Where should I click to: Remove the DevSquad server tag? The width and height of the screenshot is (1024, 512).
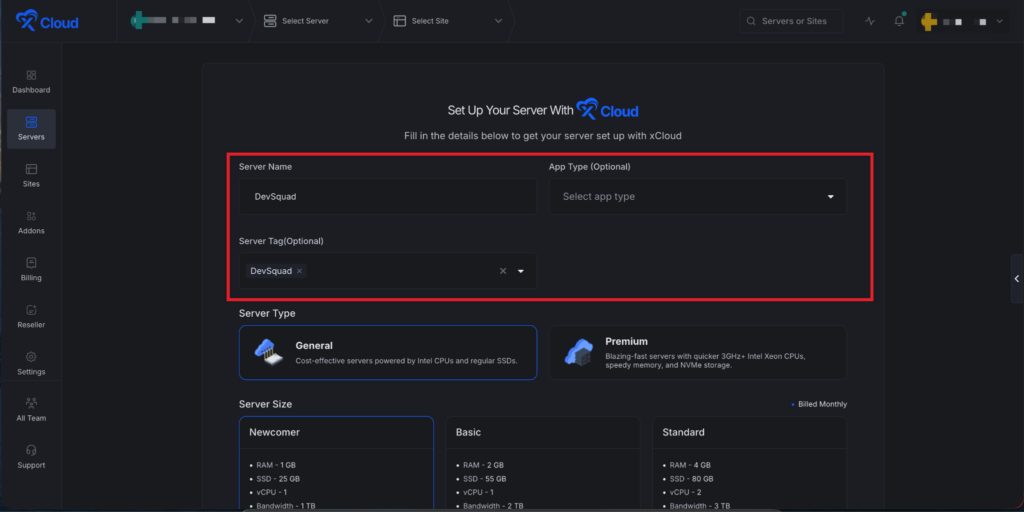click(x=300, y=271)
